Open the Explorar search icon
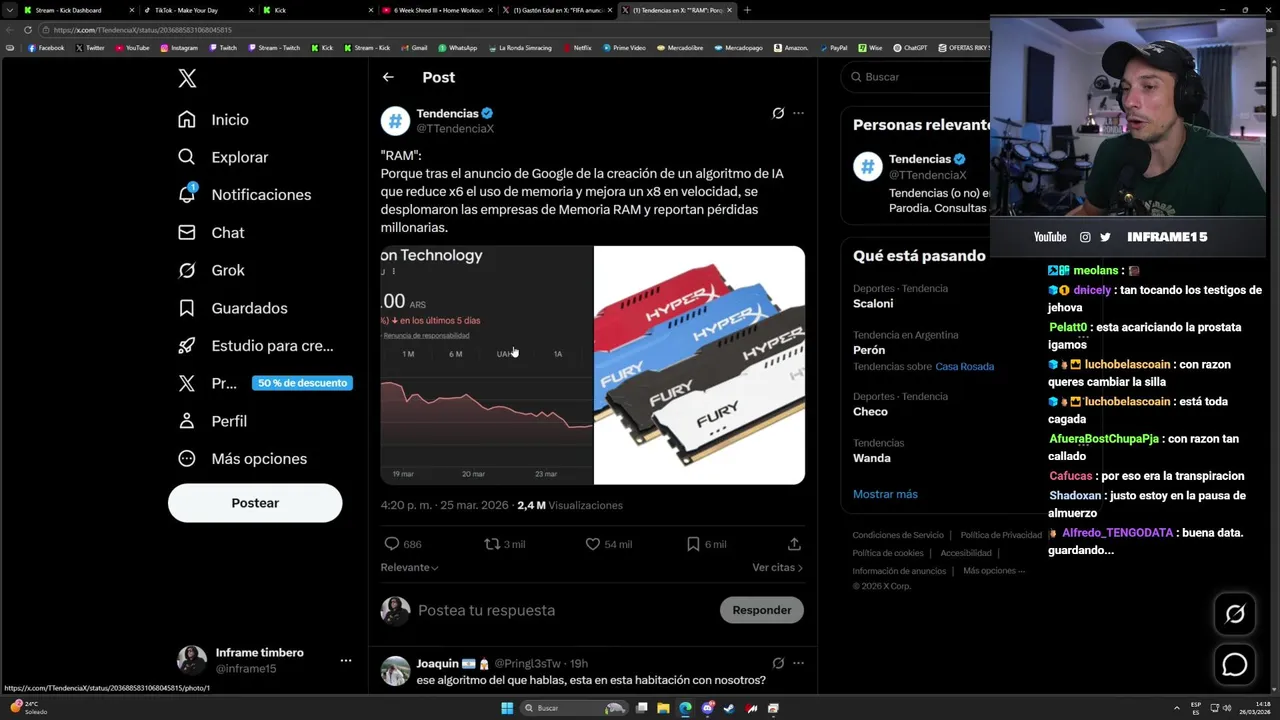Screen dimensions: 1280x720 [187, 157]
